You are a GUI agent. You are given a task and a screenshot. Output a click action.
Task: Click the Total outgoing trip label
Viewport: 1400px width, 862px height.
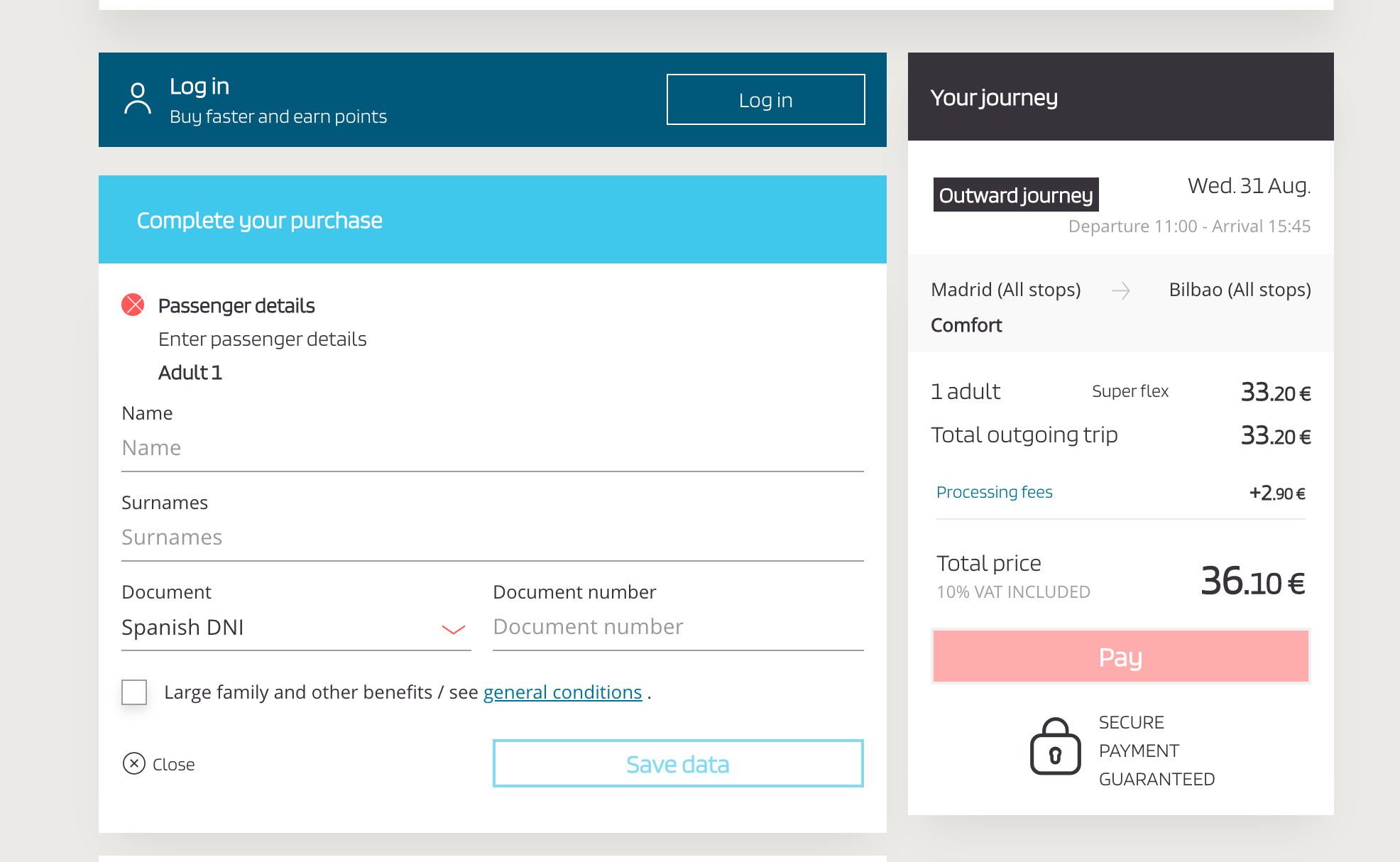pos(1024,435)
